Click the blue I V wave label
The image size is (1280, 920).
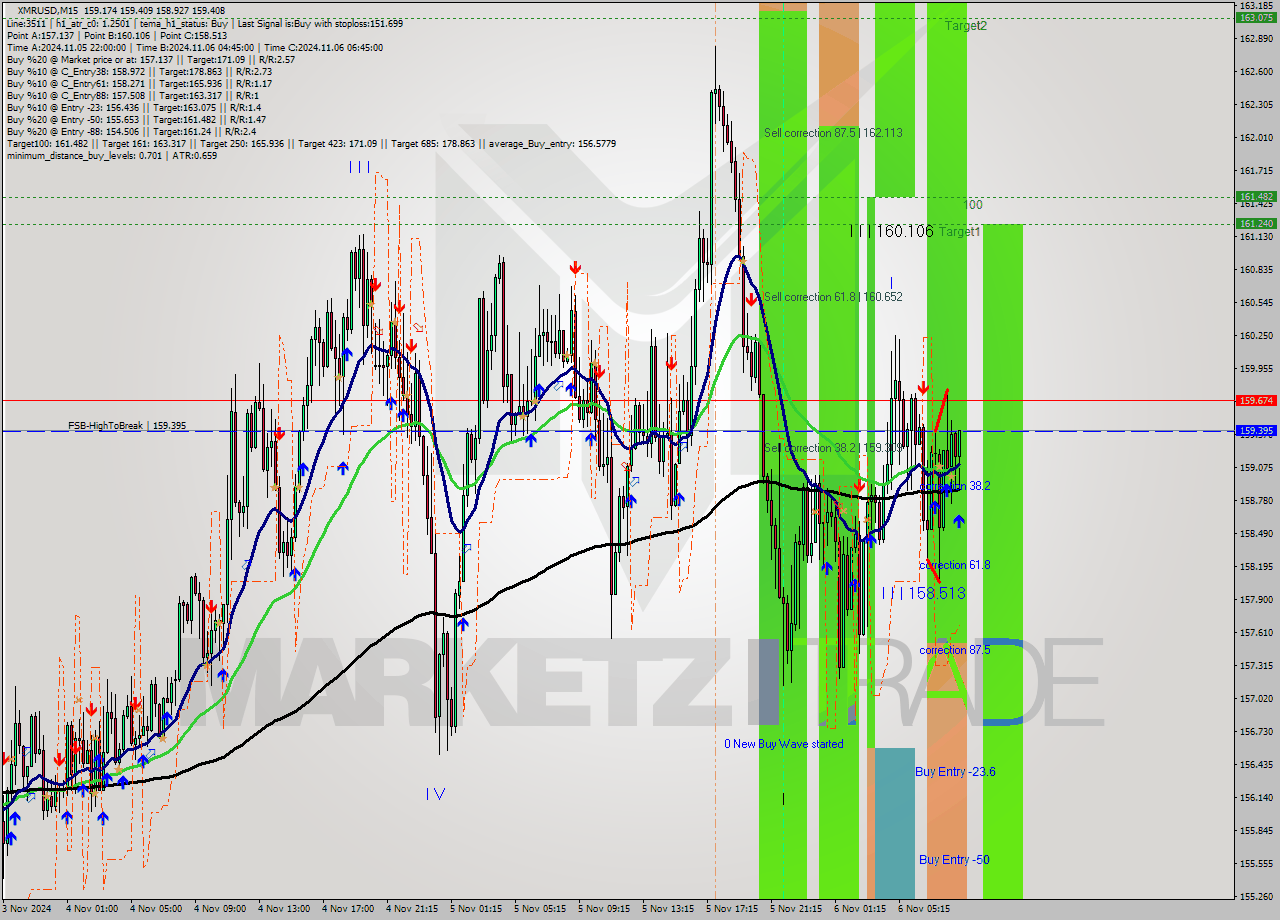coord(435,794)
